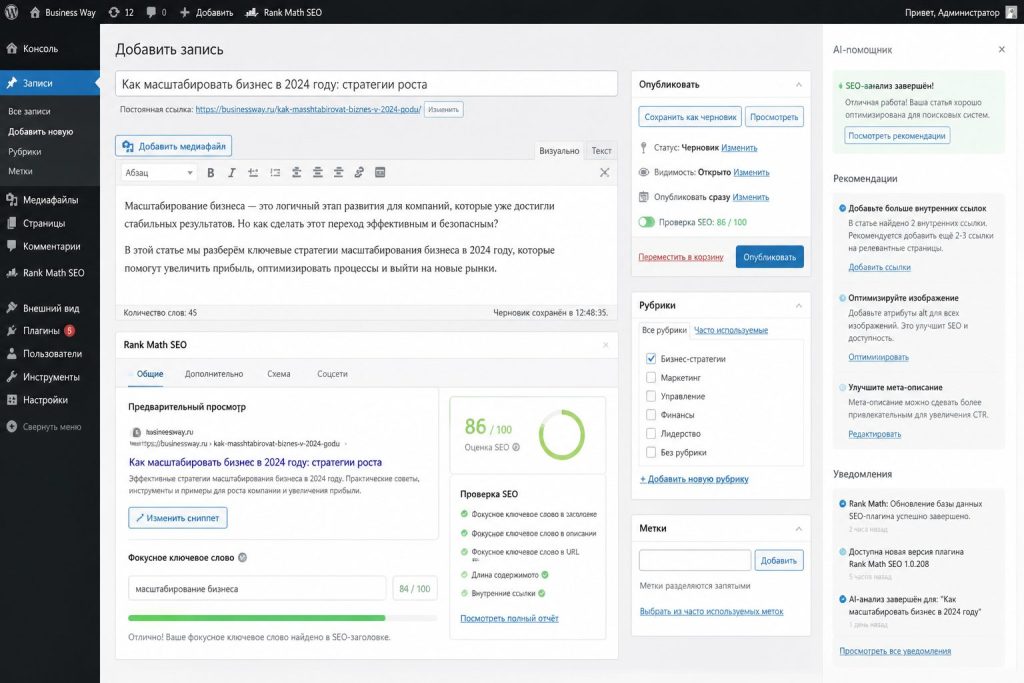Image resolution: width=1024 pixels, height=683 pixels.
Task: Open the Дополнительно tab in Rank Math
Action: (214, 374)
